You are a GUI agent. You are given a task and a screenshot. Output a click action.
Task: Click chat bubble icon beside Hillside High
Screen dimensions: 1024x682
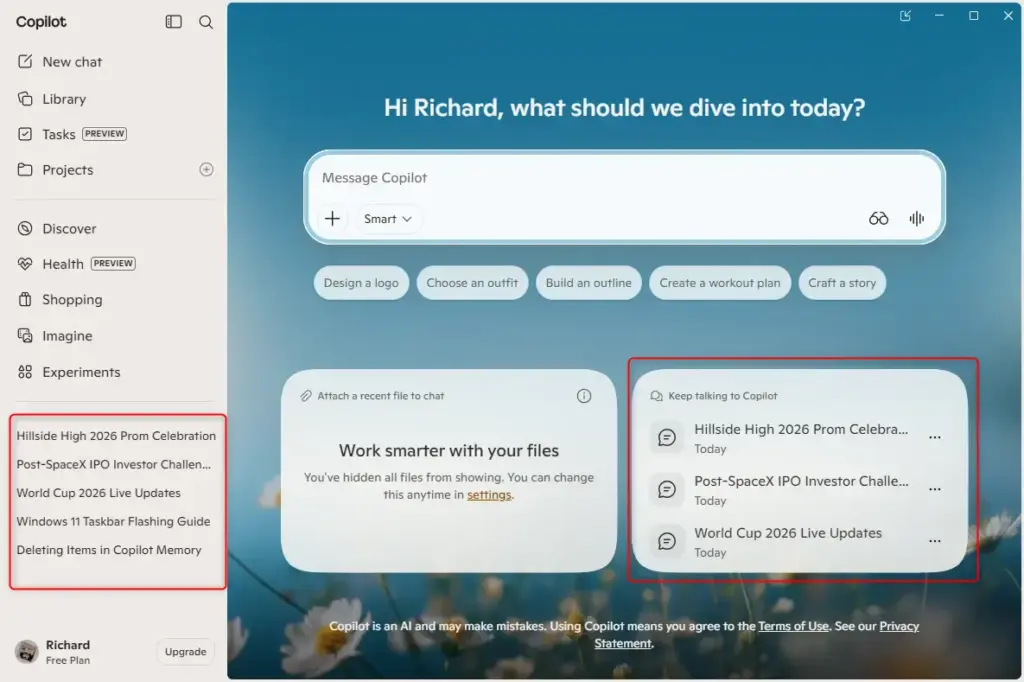(667, 437)
